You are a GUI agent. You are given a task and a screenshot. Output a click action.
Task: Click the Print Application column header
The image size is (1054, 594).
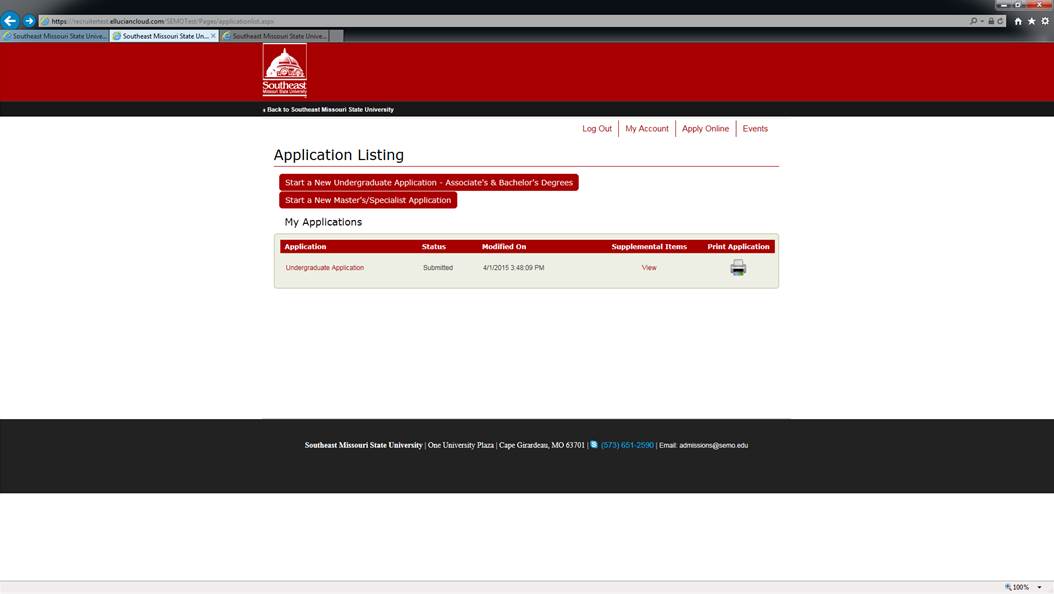[738, 247]
